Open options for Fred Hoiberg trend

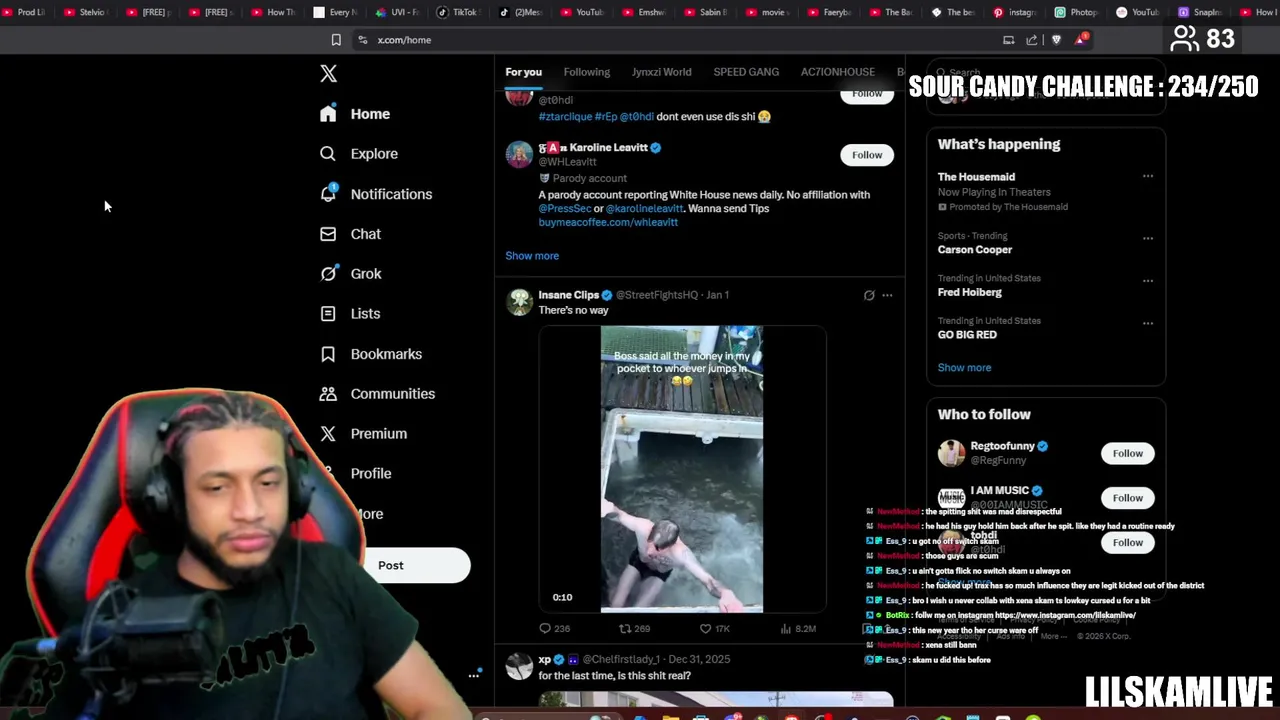click(x=1148, y=280)
